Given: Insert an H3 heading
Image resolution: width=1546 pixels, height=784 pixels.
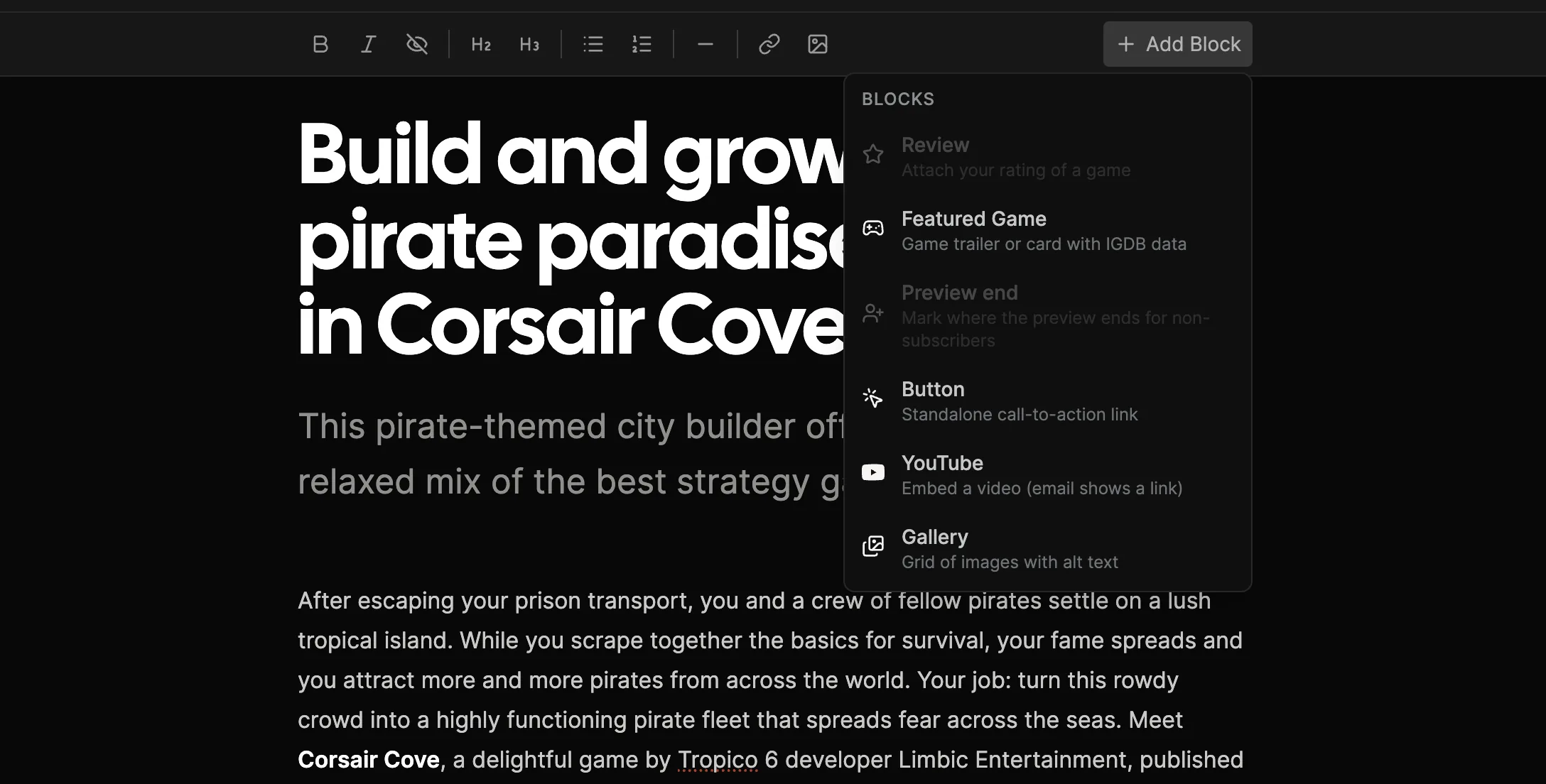Looking at the screenshot, I should (x=529, y=44).
